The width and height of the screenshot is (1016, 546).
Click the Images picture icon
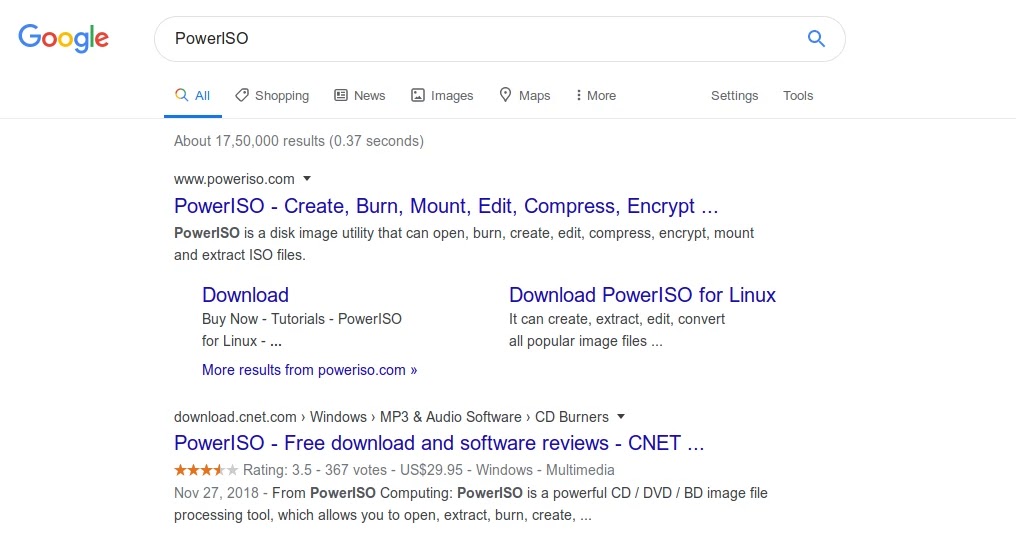tap(418, 95)
